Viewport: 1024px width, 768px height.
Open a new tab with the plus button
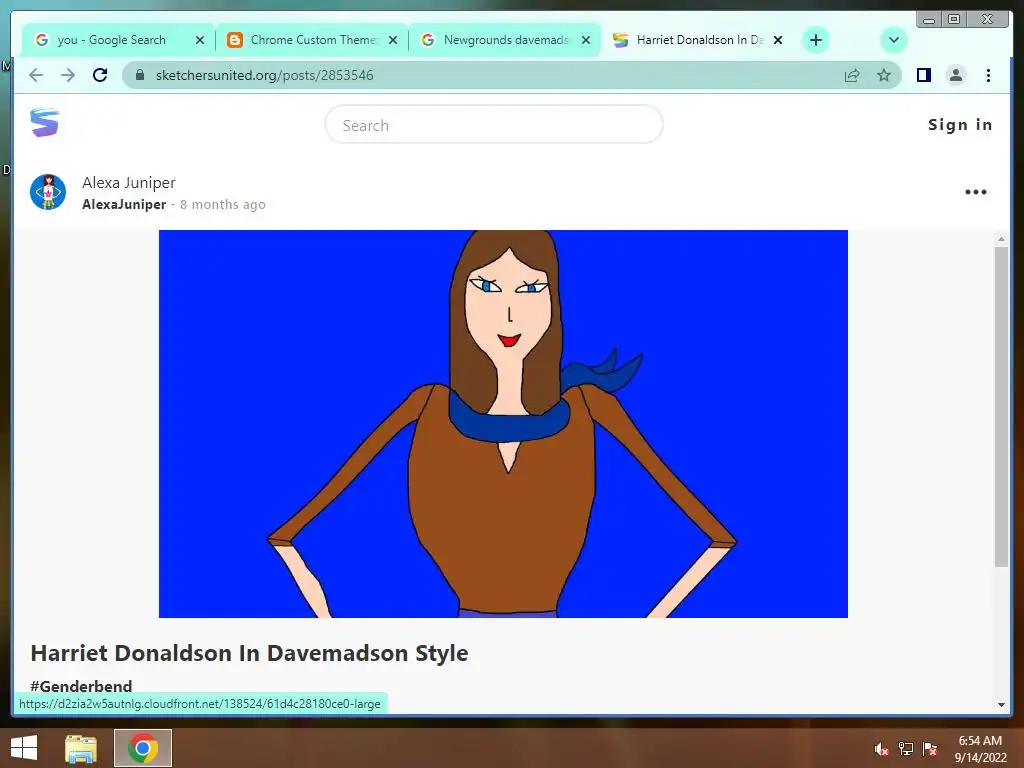coord(816,40)
